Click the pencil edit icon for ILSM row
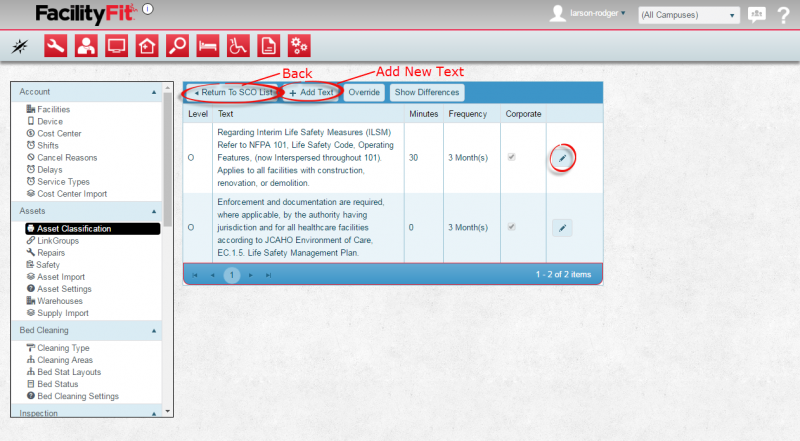Screen dimensions: 800x441 click(x=562, y=158)
